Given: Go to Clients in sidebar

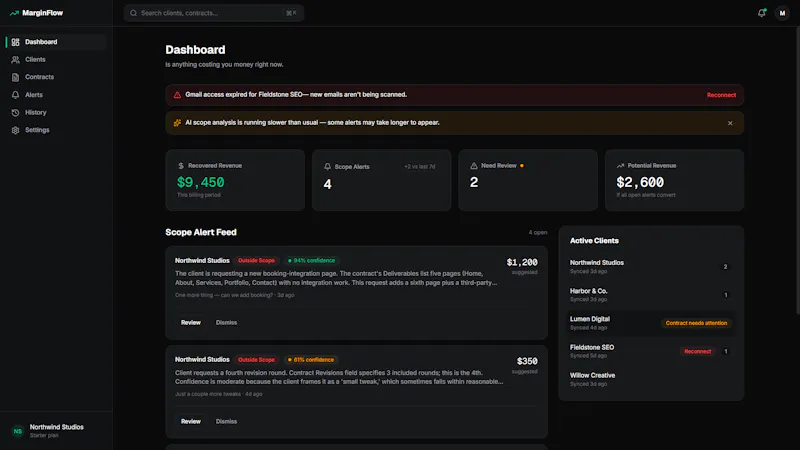Looking at the screenshot, I should [56, 60].
